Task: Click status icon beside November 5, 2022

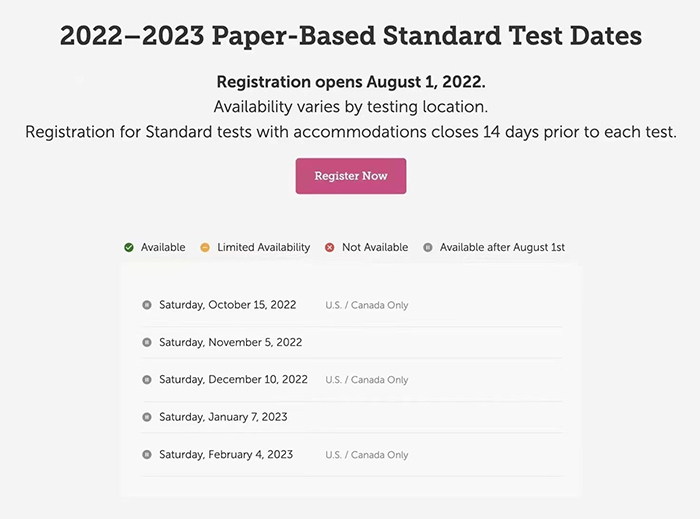Action: (x=147, y=342)
